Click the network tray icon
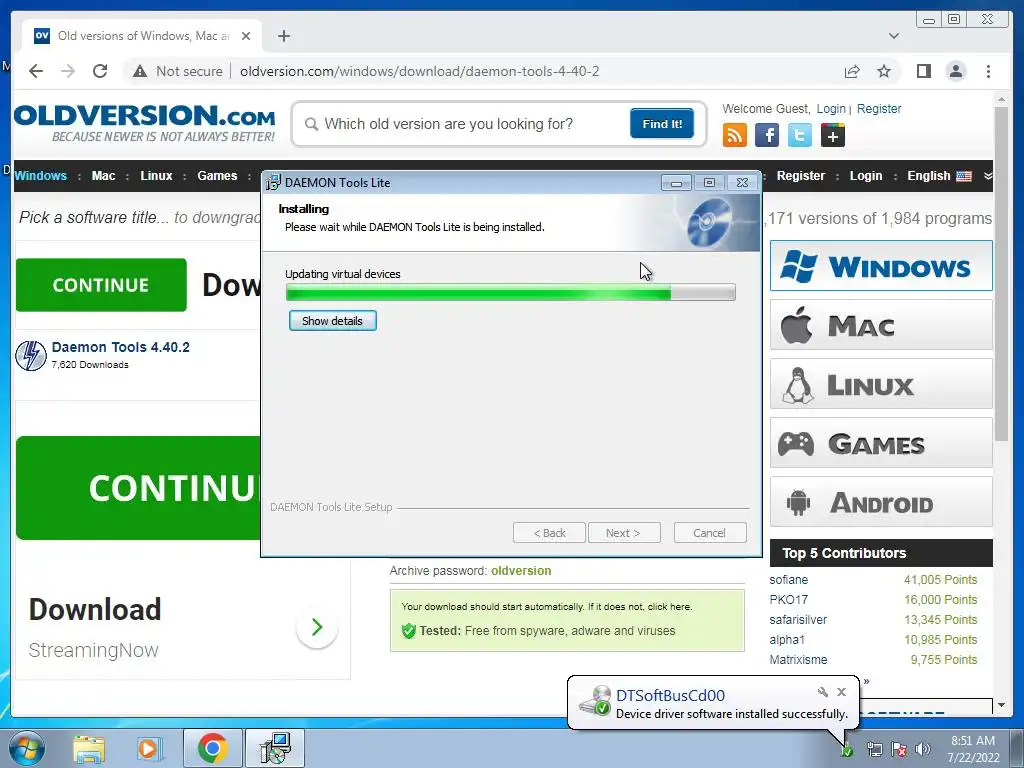1024x768 pixels. [874, 749]
